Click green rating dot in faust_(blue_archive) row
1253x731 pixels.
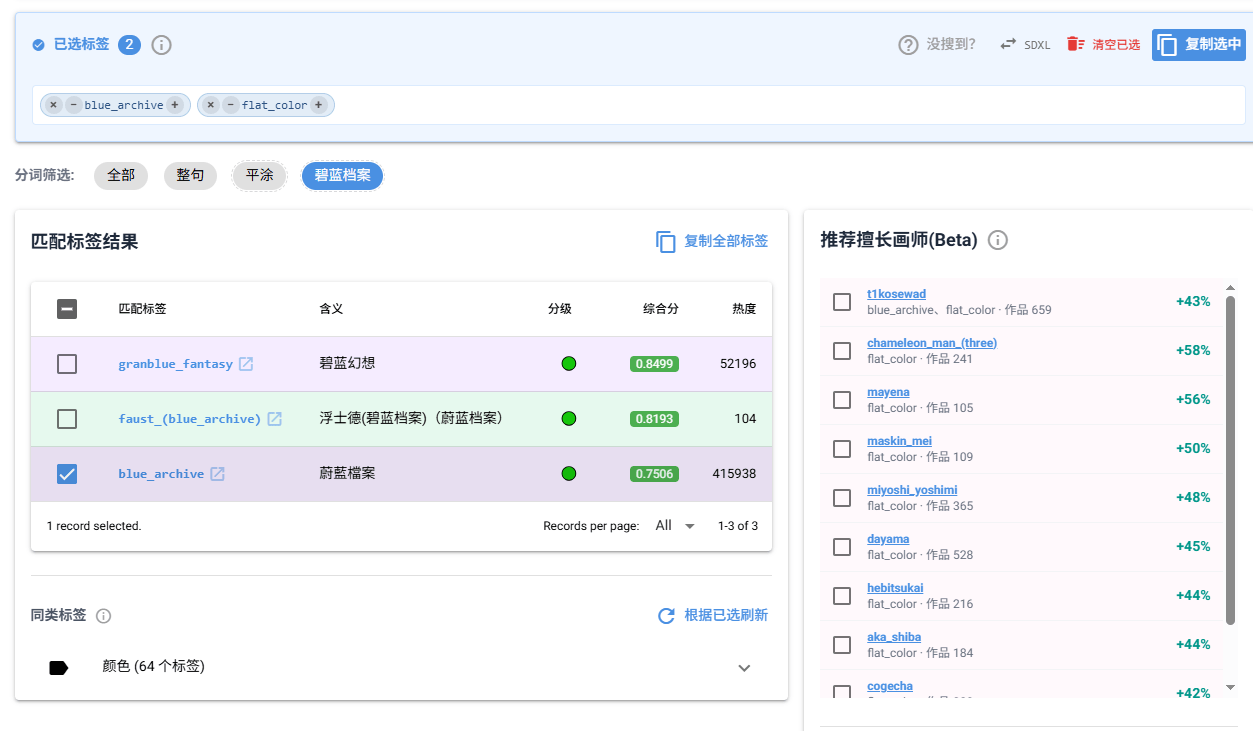[569, 419]
